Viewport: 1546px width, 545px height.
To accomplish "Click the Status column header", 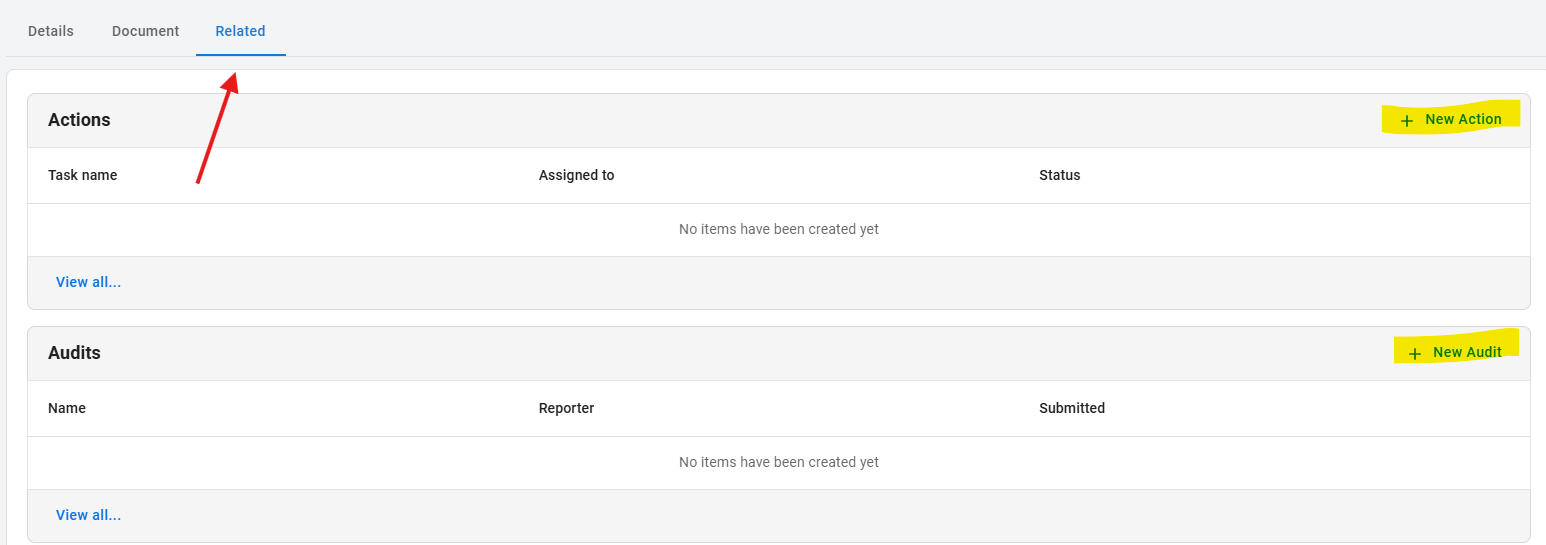I will [1059, 175].
